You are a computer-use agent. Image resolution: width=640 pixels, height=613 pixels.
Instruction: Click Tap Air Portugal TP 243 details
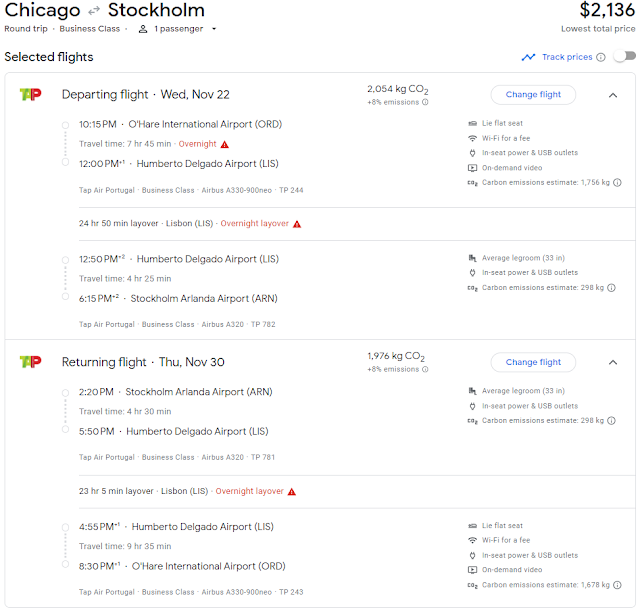click(x=191, y=592)
